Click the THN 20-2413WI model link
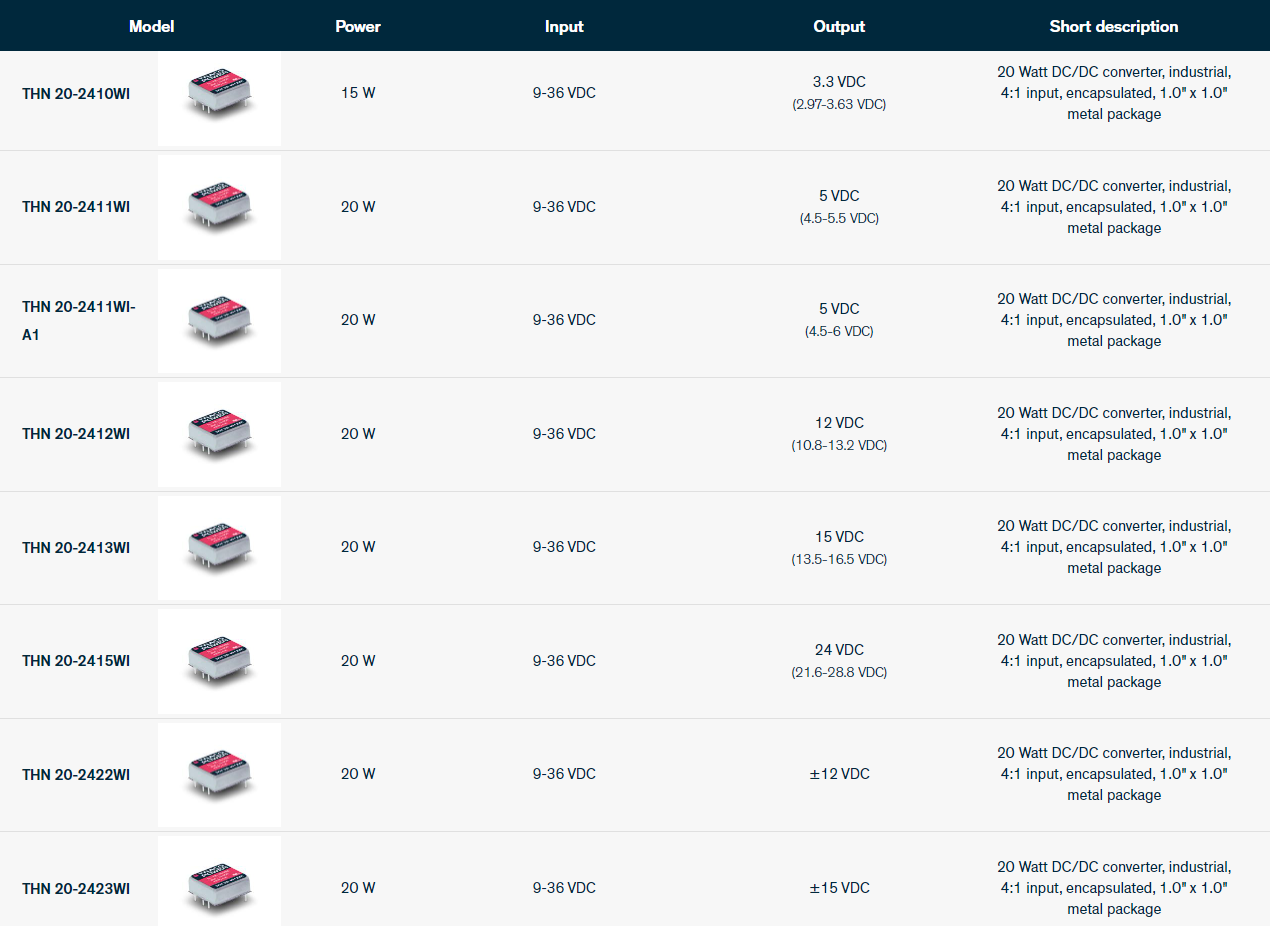This screenshot has height=926, width=1270. coord(76,548)
